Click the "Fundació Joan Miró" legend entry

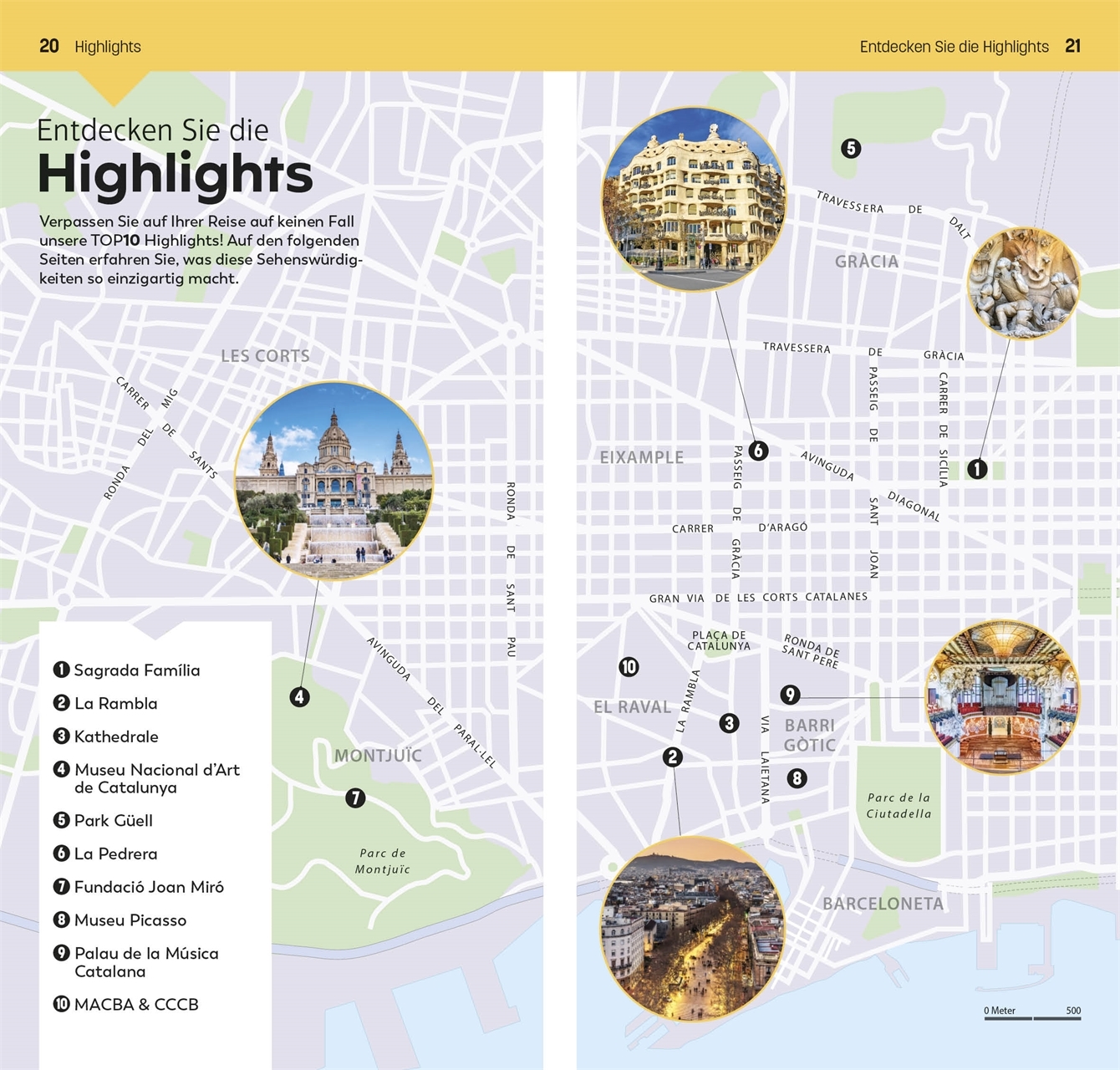pos(148,887)
